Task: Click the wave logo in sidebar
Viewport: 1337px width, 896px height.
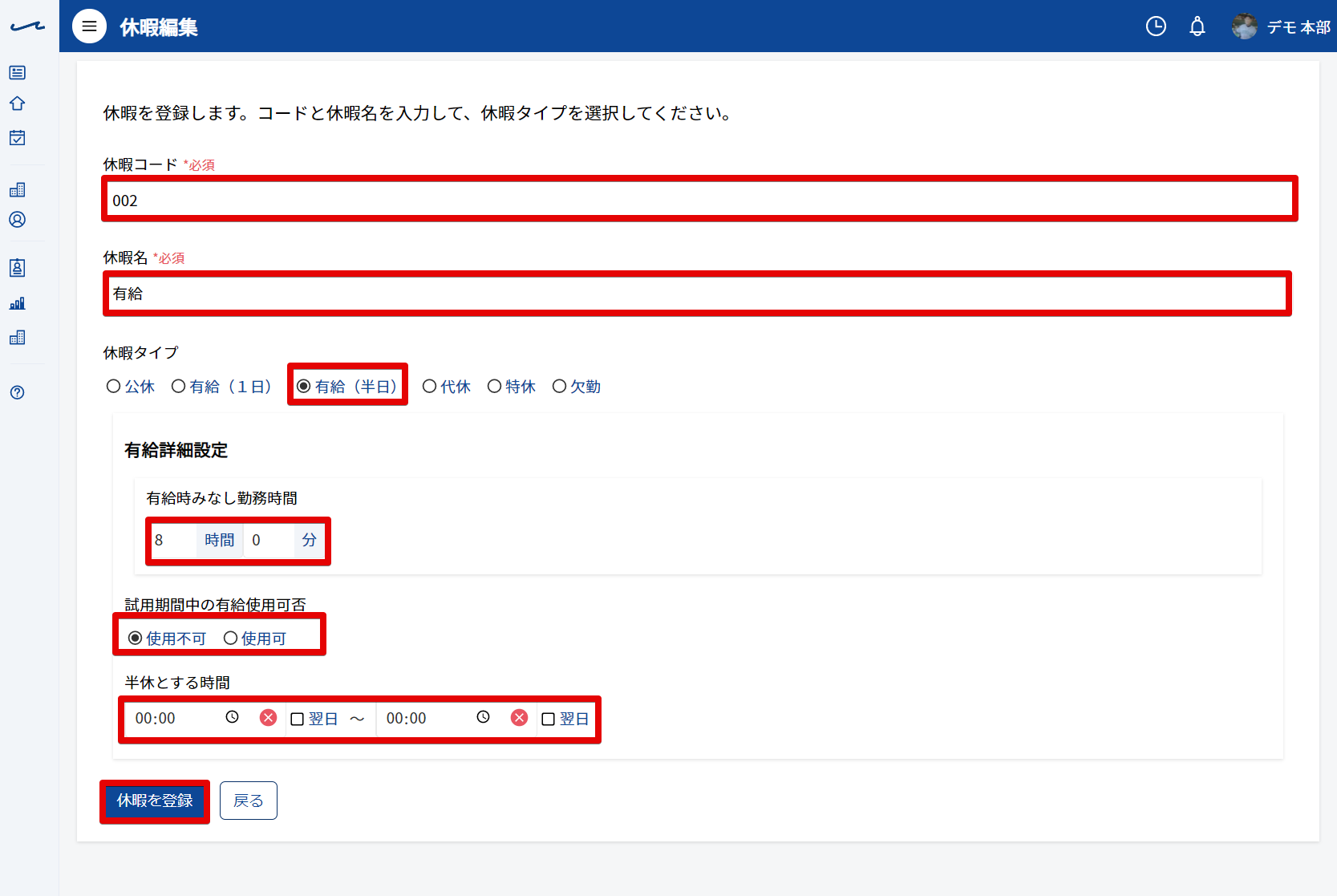Action: (27, 26)
